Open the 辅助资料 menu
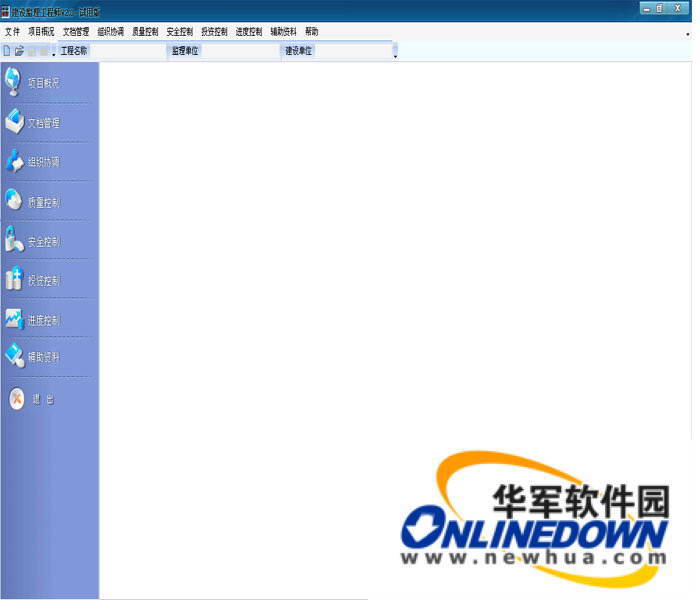Screen dimensions: 700x600 (x=283, y=32)
